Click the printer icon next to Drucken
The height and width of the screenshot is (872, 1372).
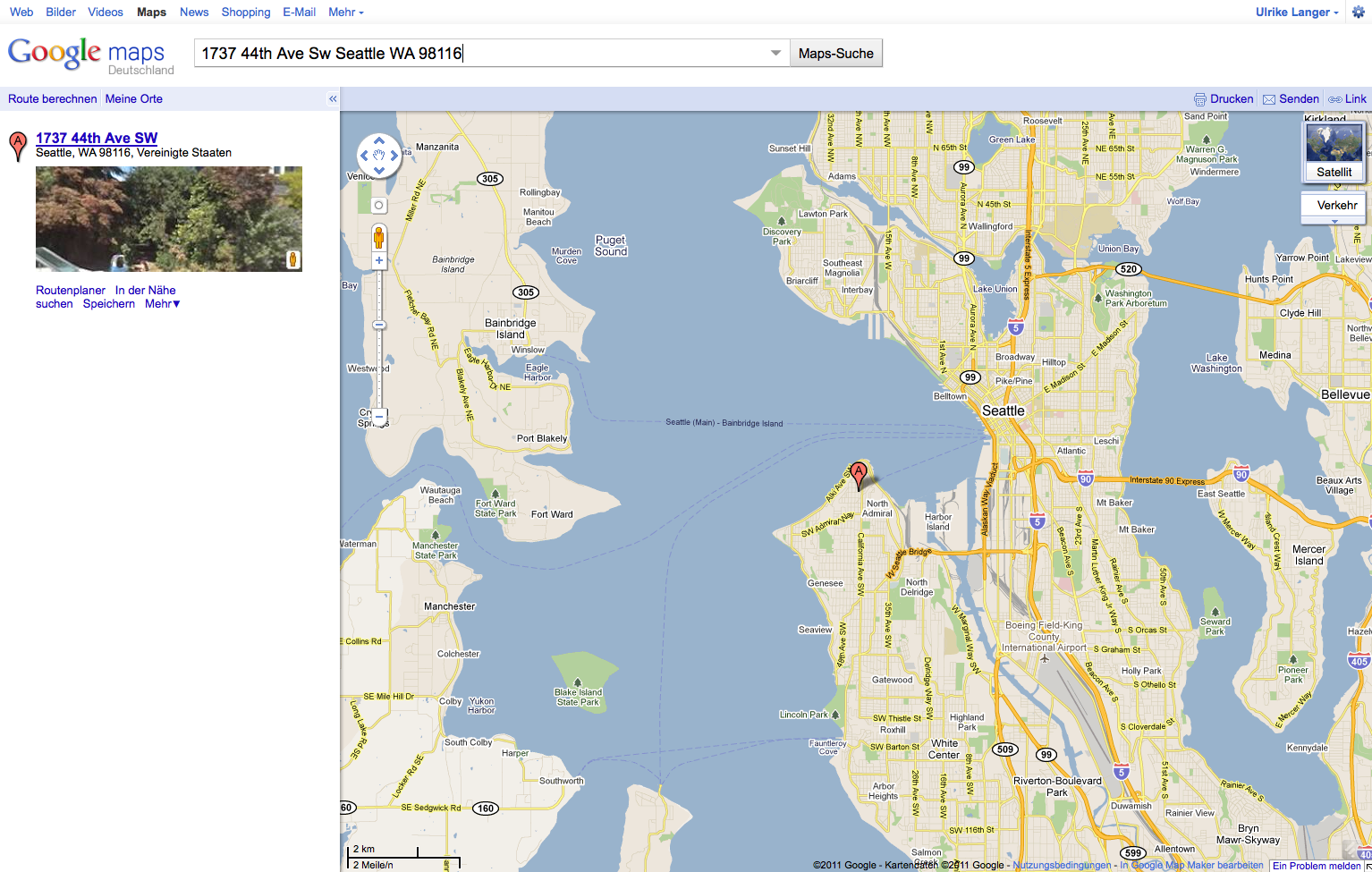click(1200, 99)
